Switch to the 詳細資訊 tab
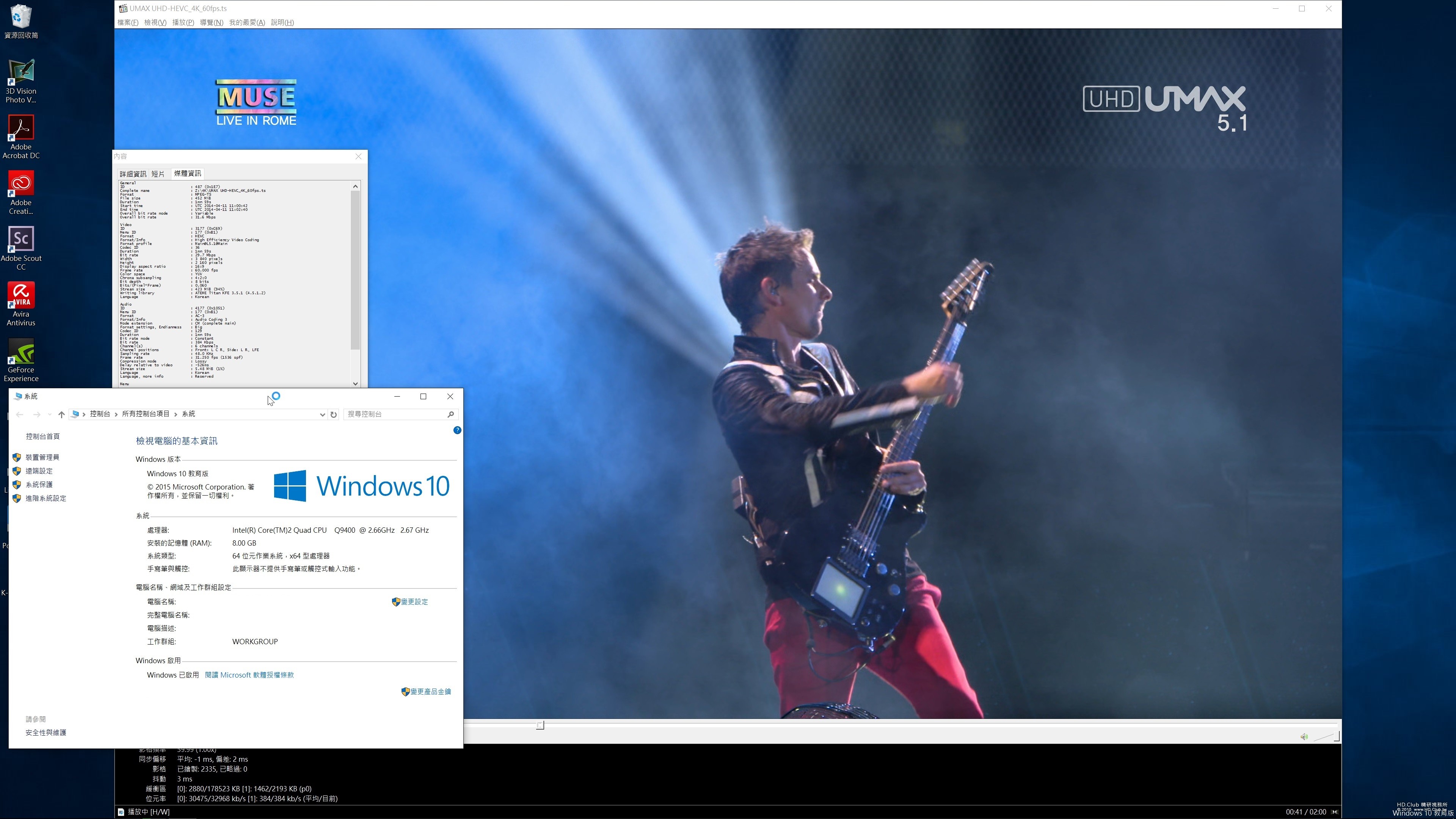 coord(133,174)
